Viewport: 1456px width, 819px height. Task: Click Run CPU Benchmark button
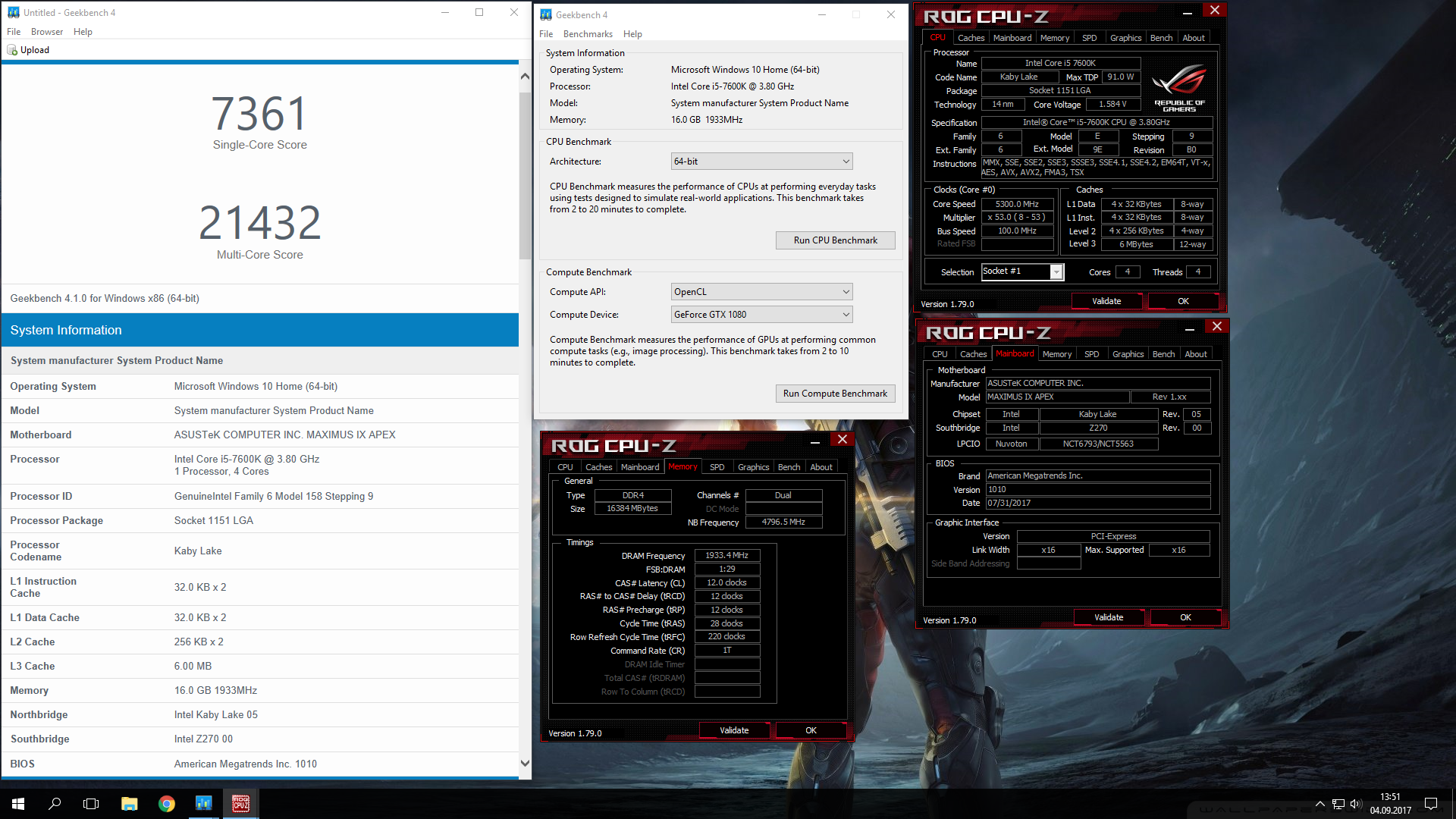pos(835,240)
